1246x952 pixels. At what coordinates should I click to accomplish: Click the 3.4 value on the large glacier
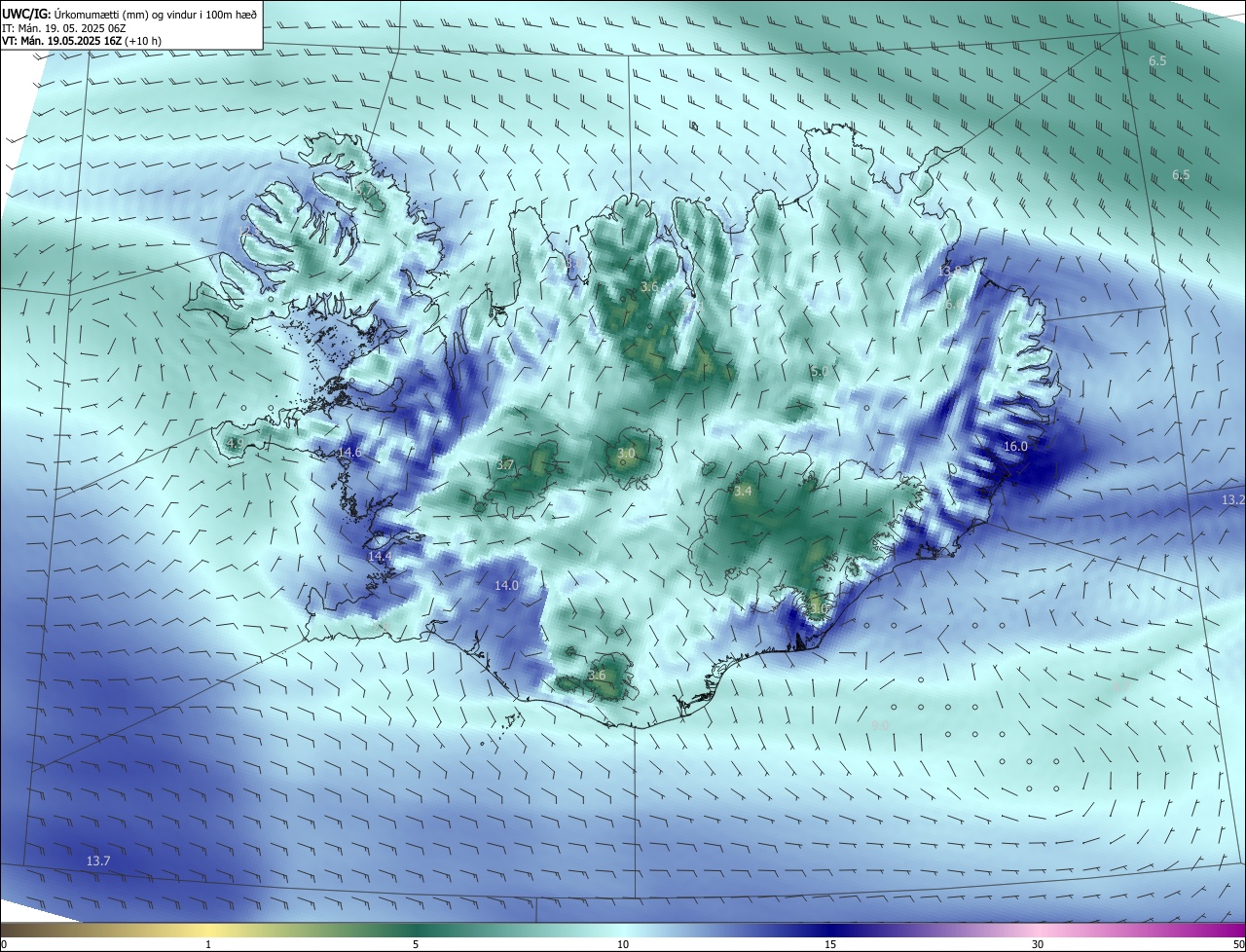[x=743, y=492]
